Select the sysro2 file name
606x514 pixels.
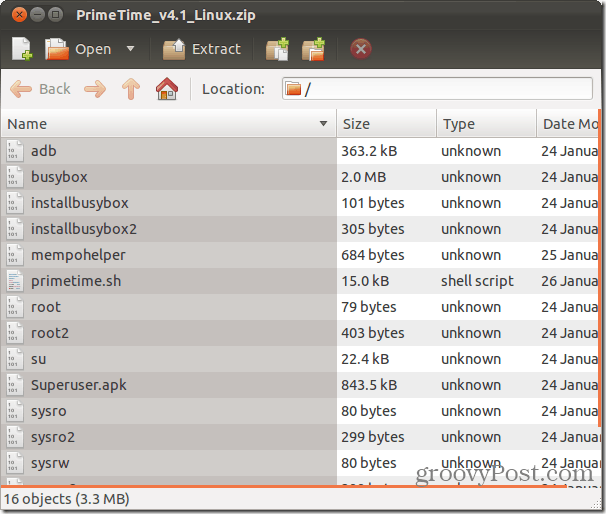pyautogui.click(x=53, y=437)
